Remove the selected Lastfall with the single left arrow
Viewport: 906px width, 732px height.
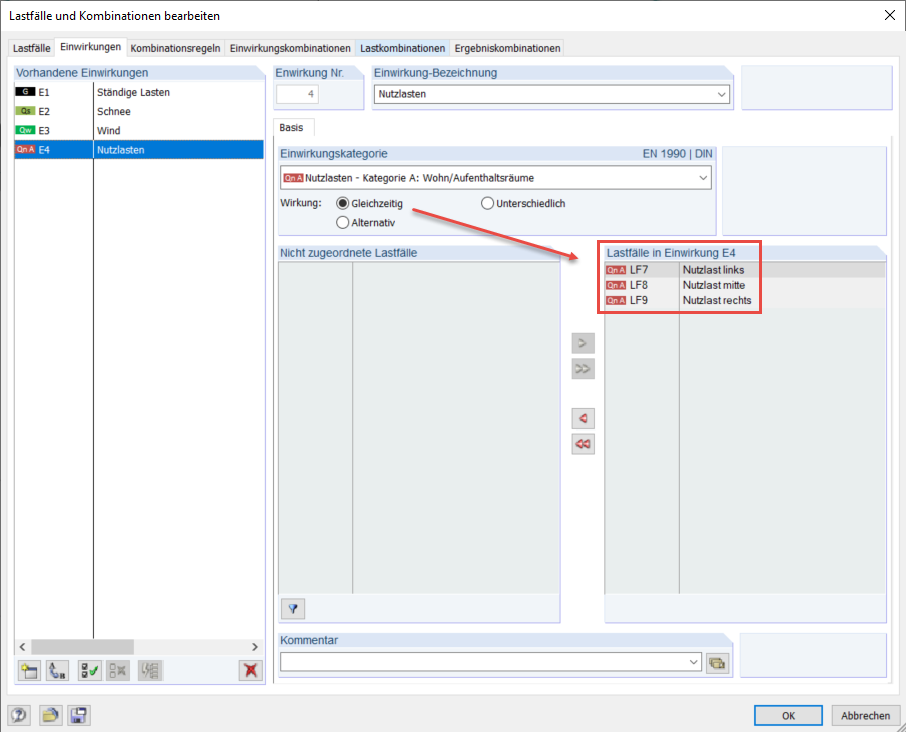click(x=583, y=418)
